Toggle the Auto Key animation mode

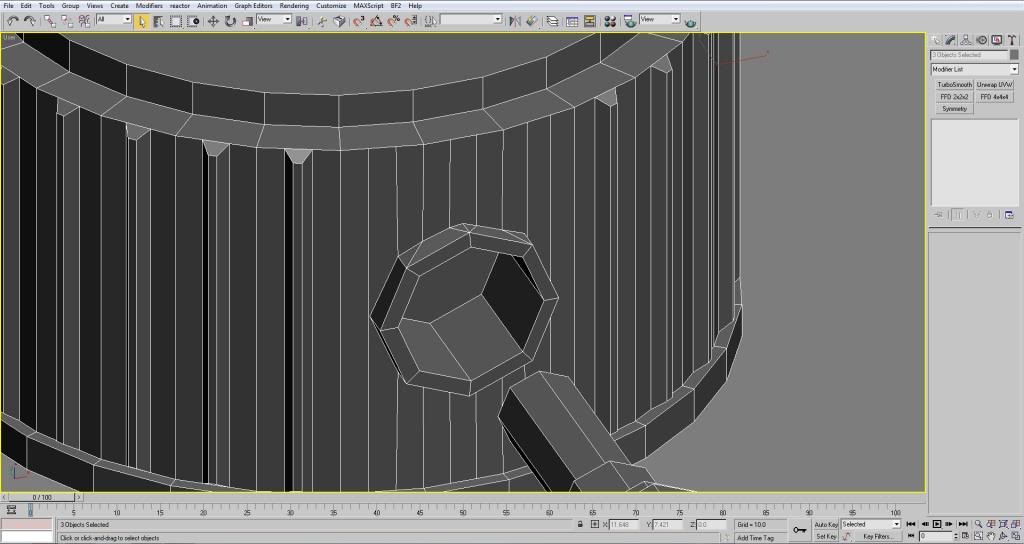(826, 524)
